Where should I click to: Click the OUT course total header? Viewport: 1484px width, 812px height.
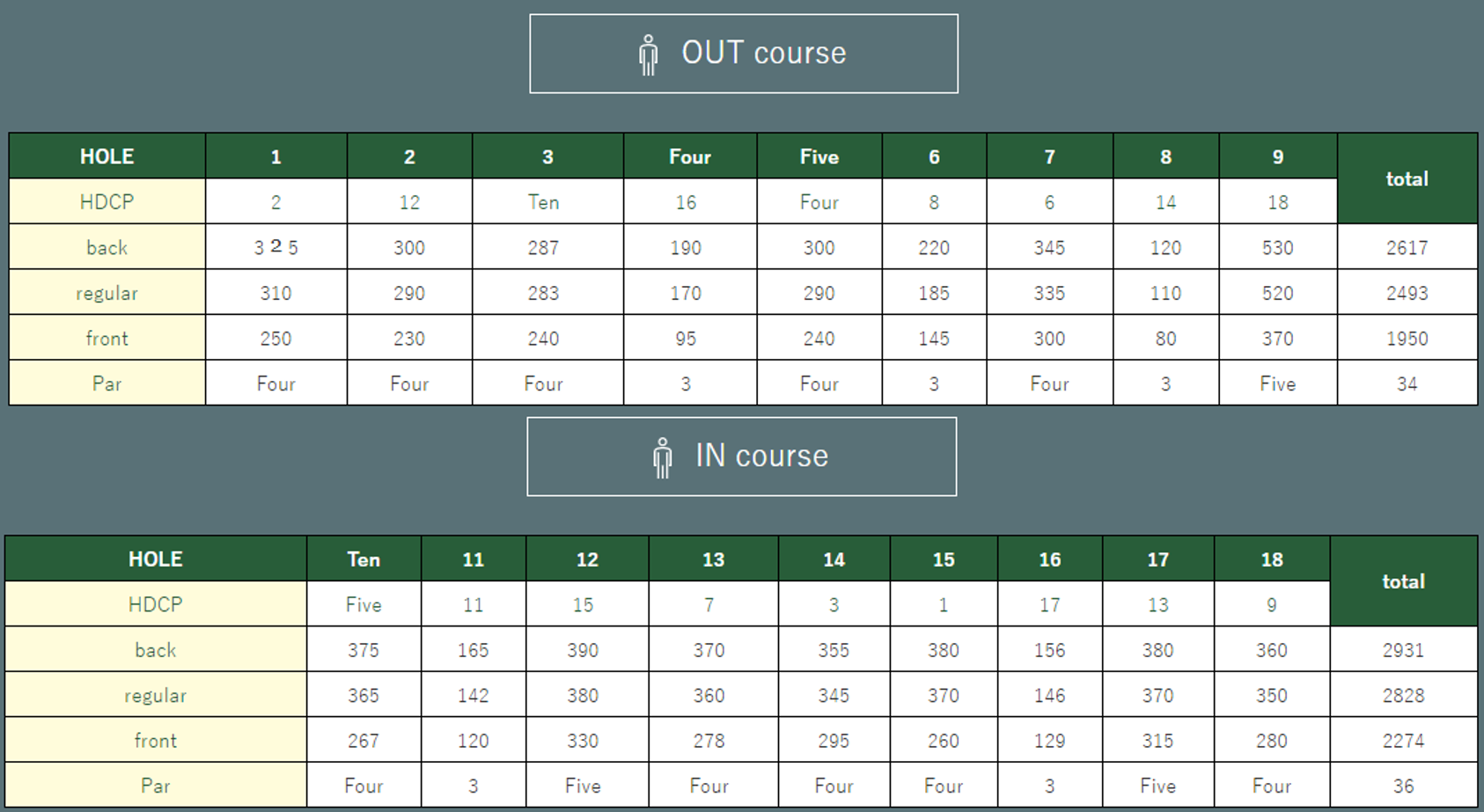click(1407, 179)
